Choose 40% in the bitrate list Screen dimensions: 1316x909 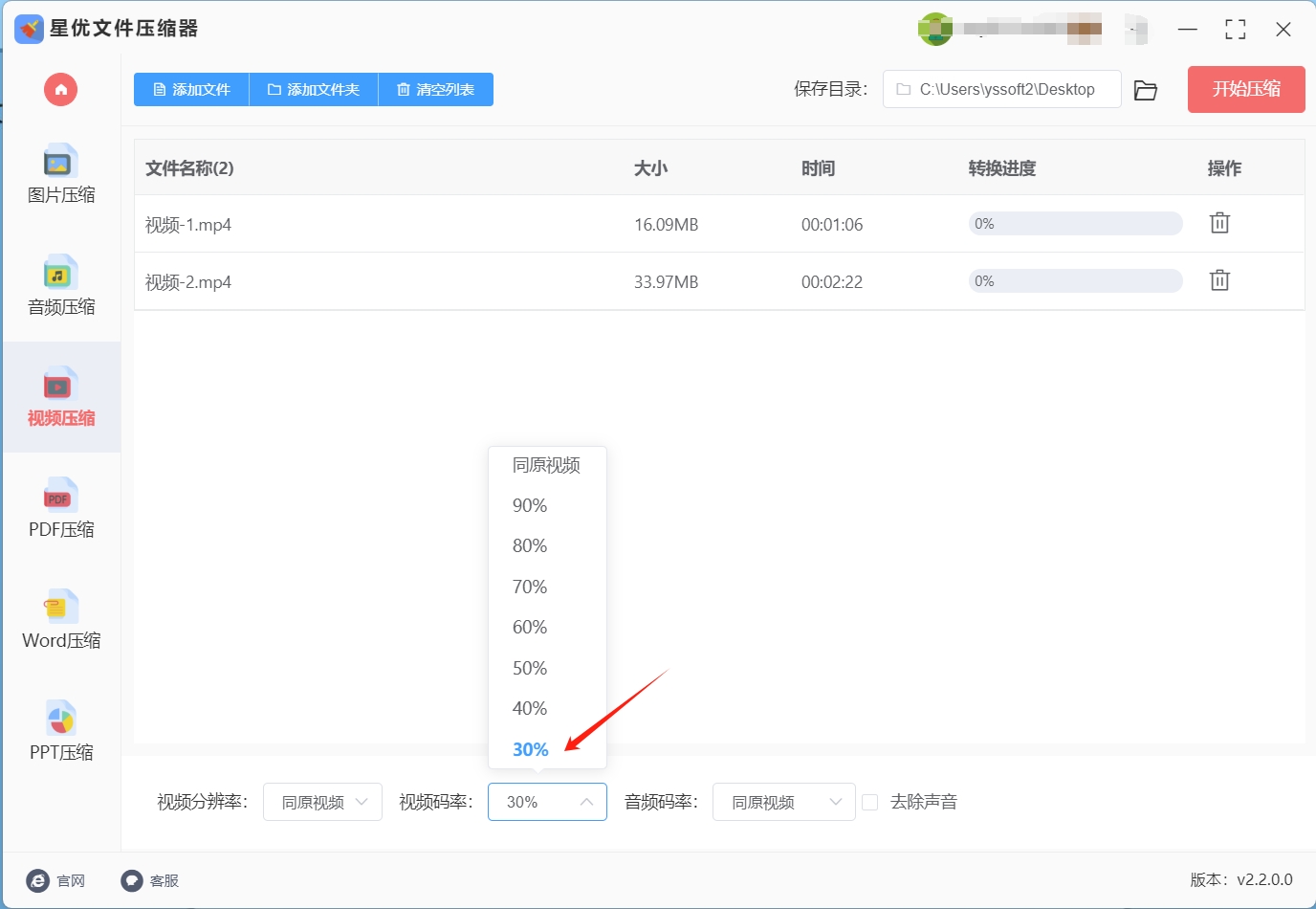click(547, 708)
